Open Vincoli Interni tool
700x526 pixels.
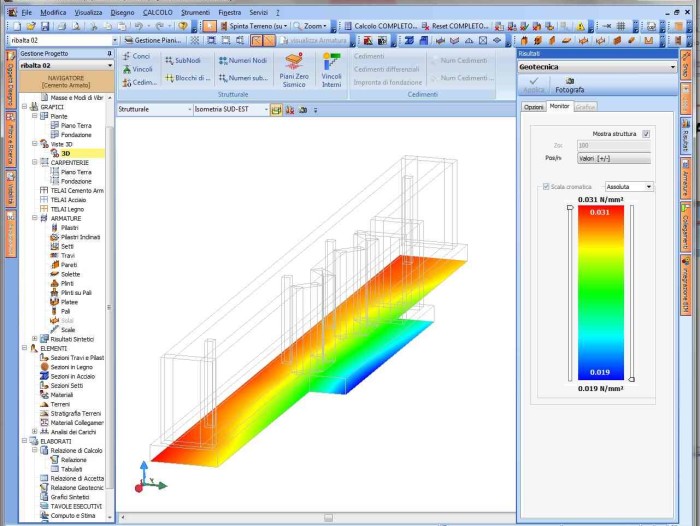331,70
